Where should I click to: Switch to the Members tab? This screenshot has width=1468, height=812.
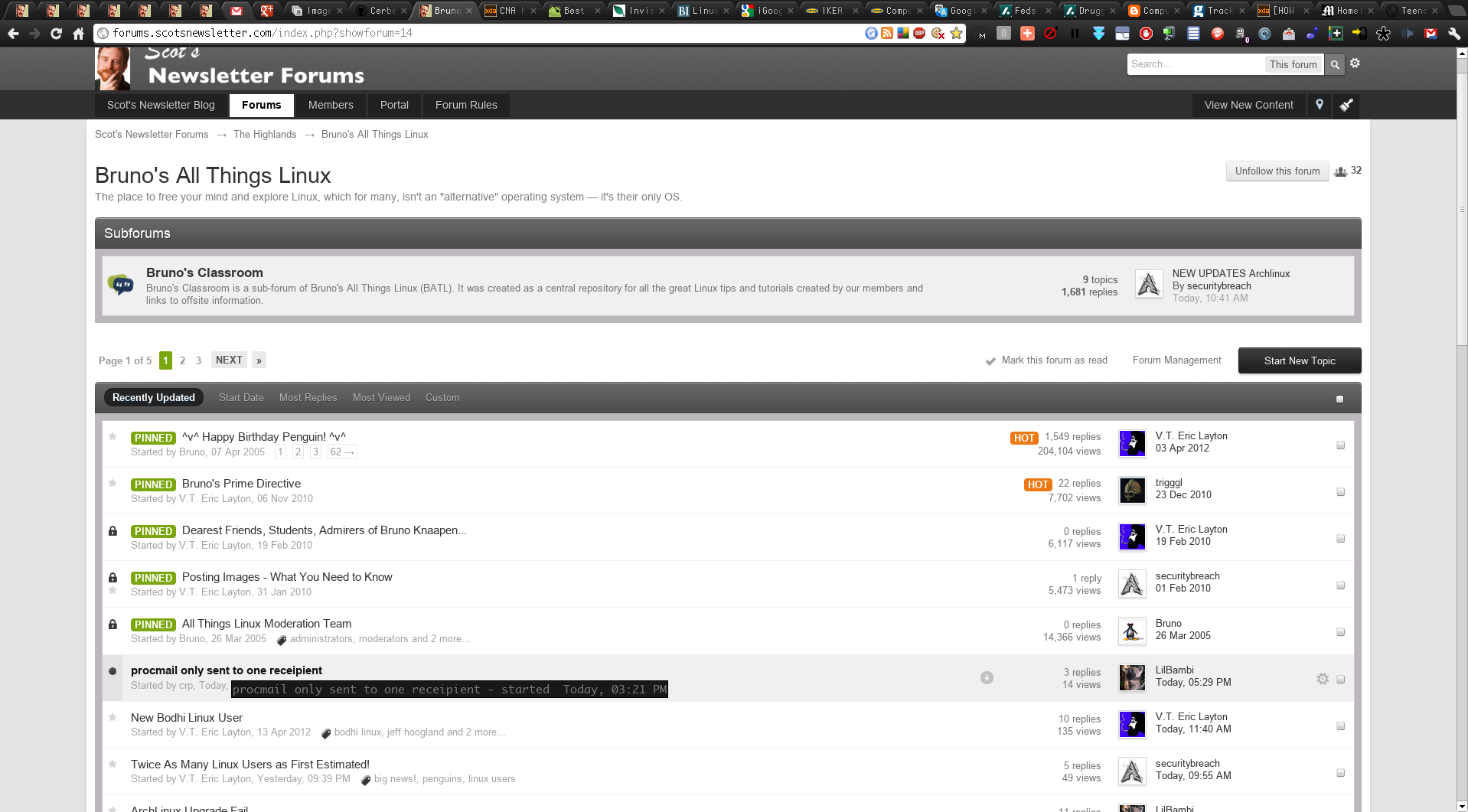pos(331,105)
